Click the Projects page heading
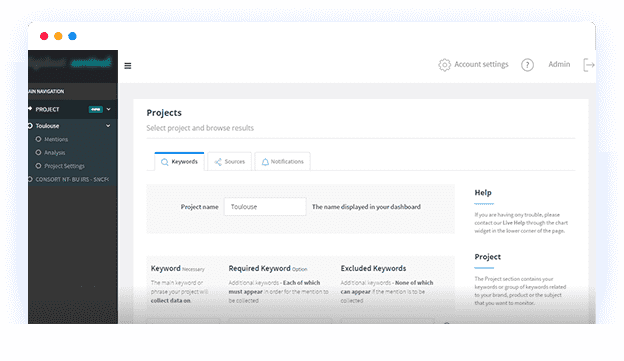The width and height of the screenshot is (624, 361). click(x=164, y=113)
